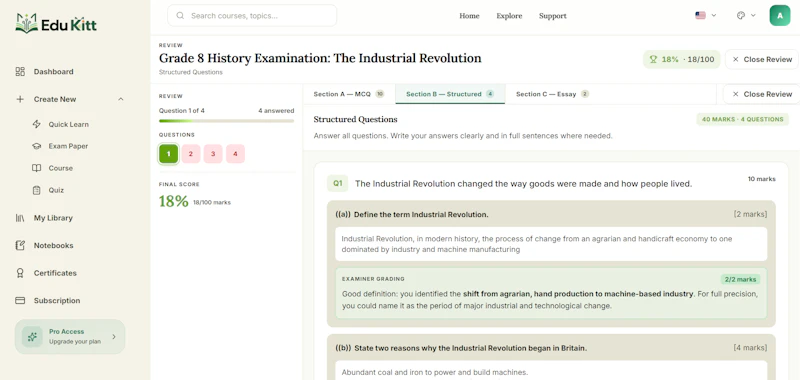This screenshot has width=800, height=380.
Task: Click the exam title heading
Action: (320, 58)
